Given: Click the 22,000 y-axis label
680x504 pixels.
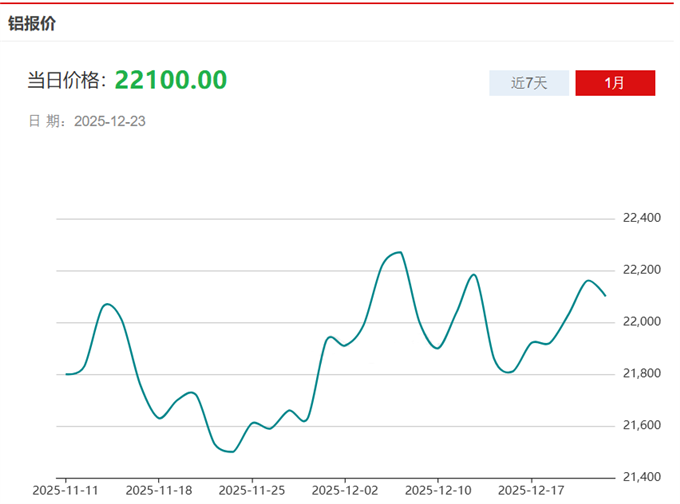Looking at the screenshot, I should coord(642,322).
